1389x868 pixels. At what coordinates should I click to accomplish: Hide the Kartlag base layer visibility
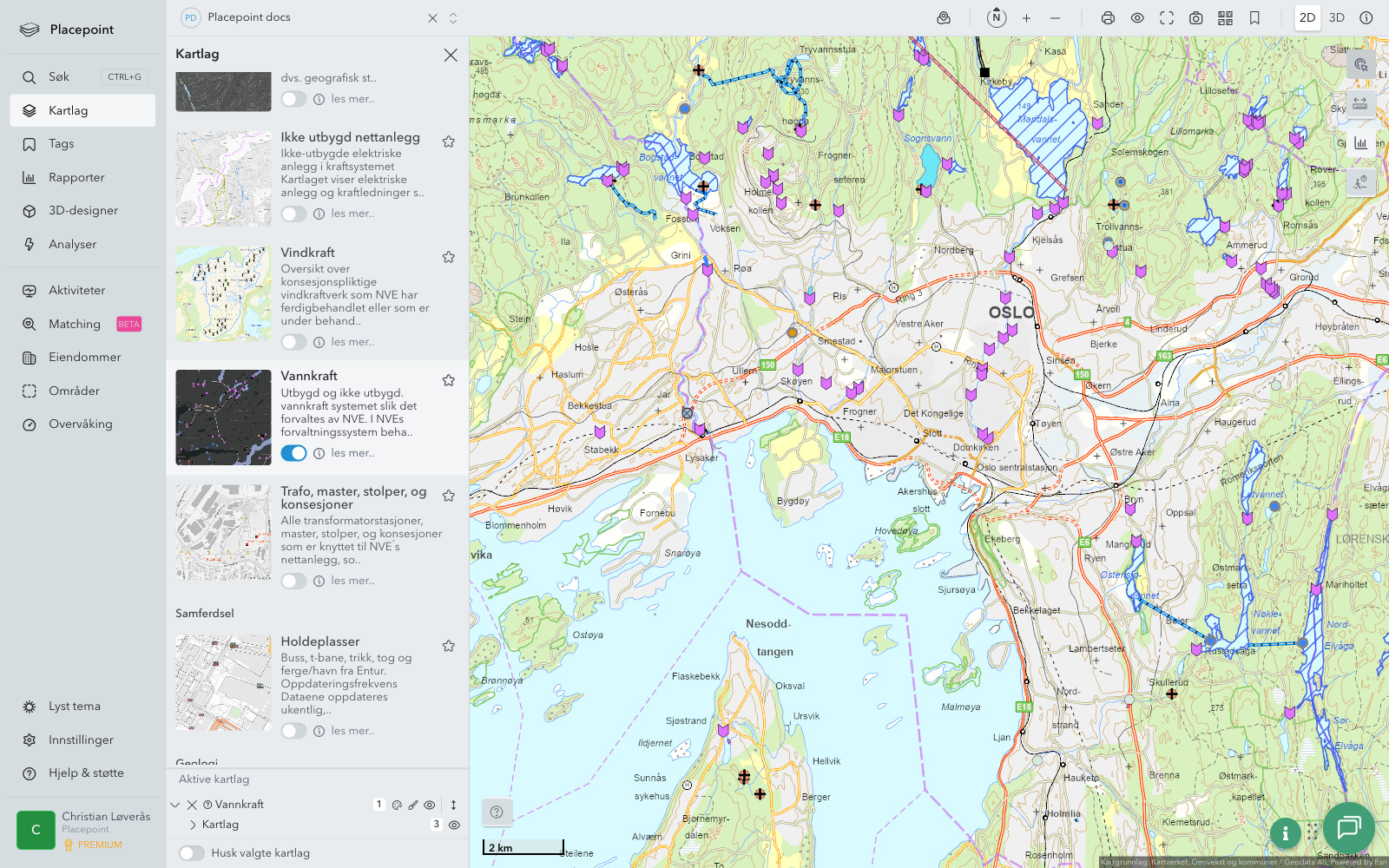[x=454, y=825]
